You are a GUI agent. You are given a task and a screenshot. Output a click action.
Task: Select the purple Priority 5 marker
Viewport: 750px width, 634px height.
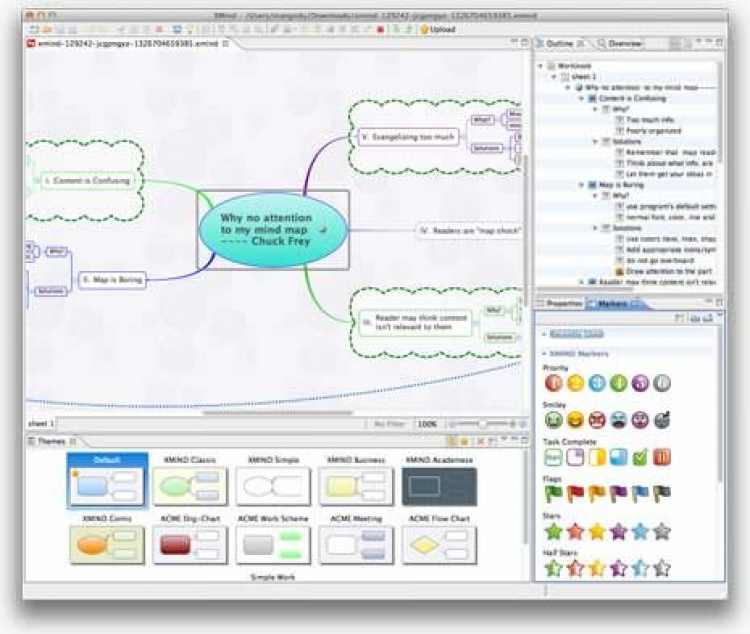click(x=640, y=383)
